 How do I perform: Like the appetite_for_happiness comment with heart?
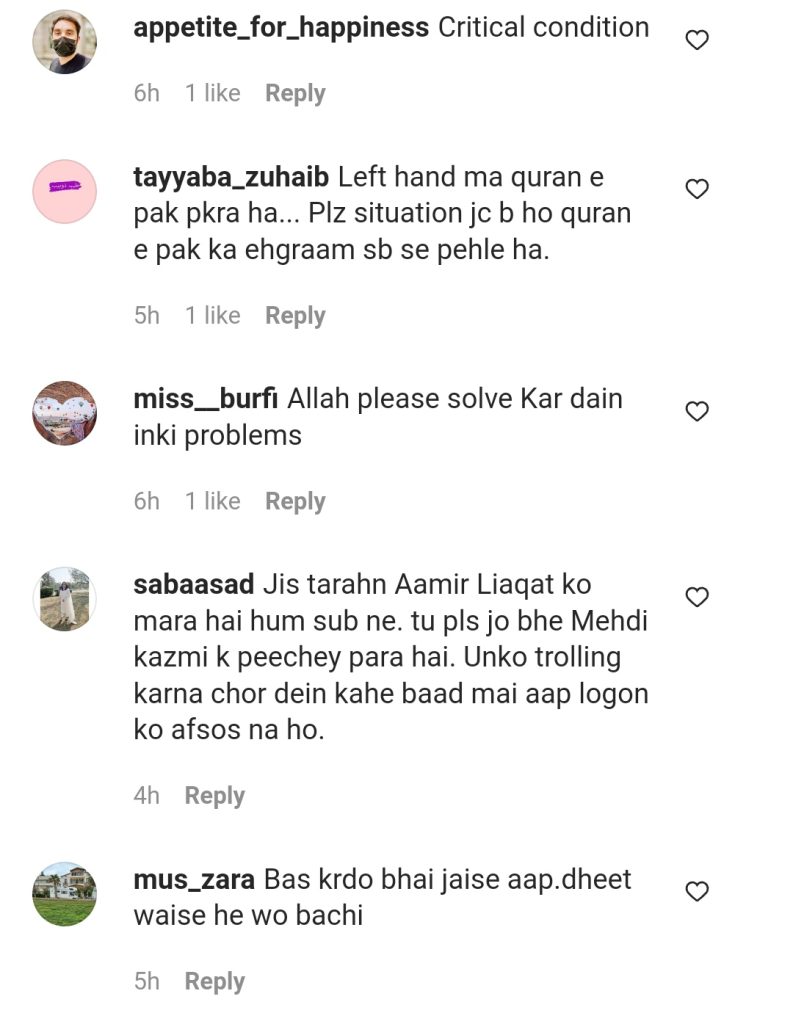coord(697,40)
